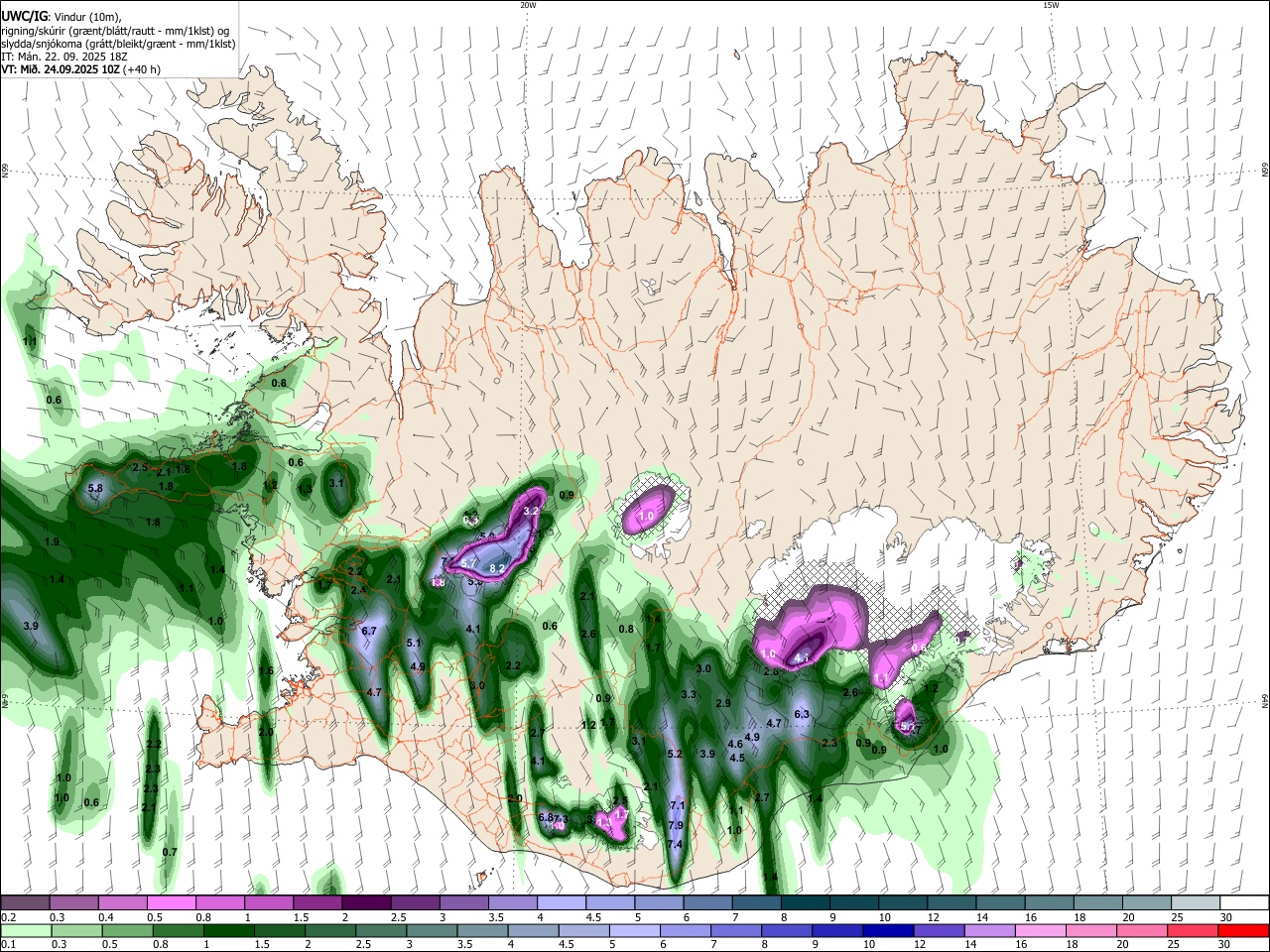The image size is (1270, 952).
Task: Choose the snow scale swatch between 12 and 14
Action: pyautogui.click(x=952, y=902)
